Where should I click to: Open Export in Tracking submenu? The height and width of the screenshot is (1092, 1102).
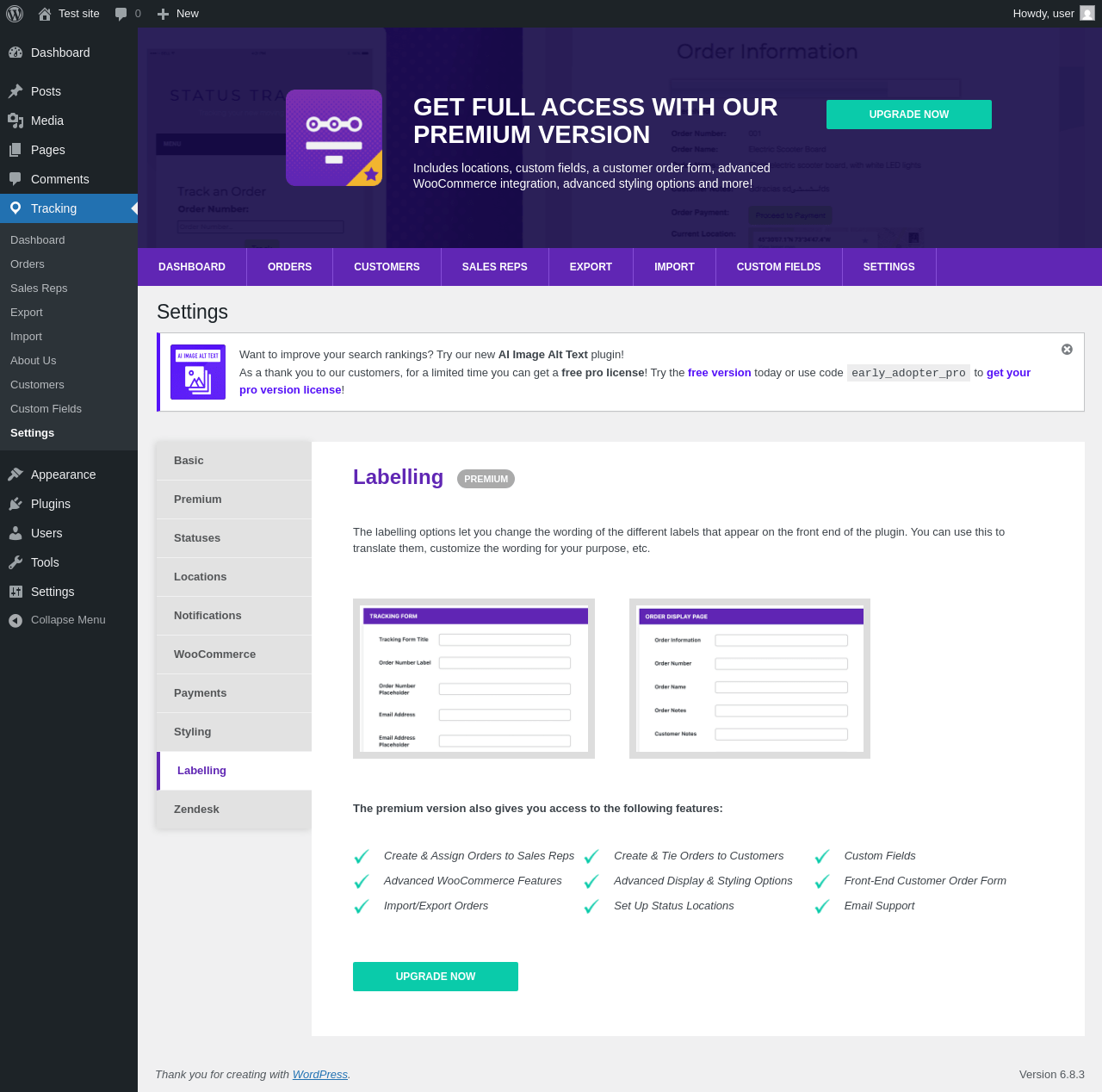(69, 313)
